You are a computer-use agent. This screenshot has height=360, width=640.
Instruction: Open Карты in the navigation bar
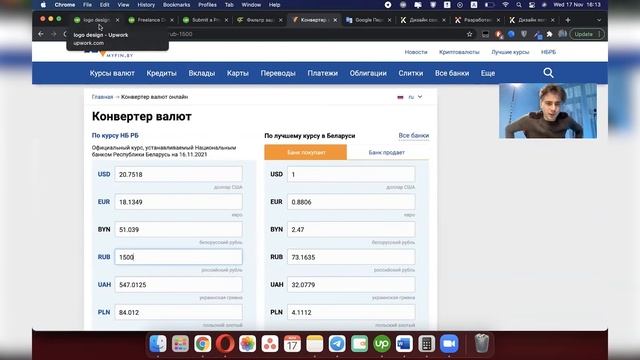click(238, 73)
